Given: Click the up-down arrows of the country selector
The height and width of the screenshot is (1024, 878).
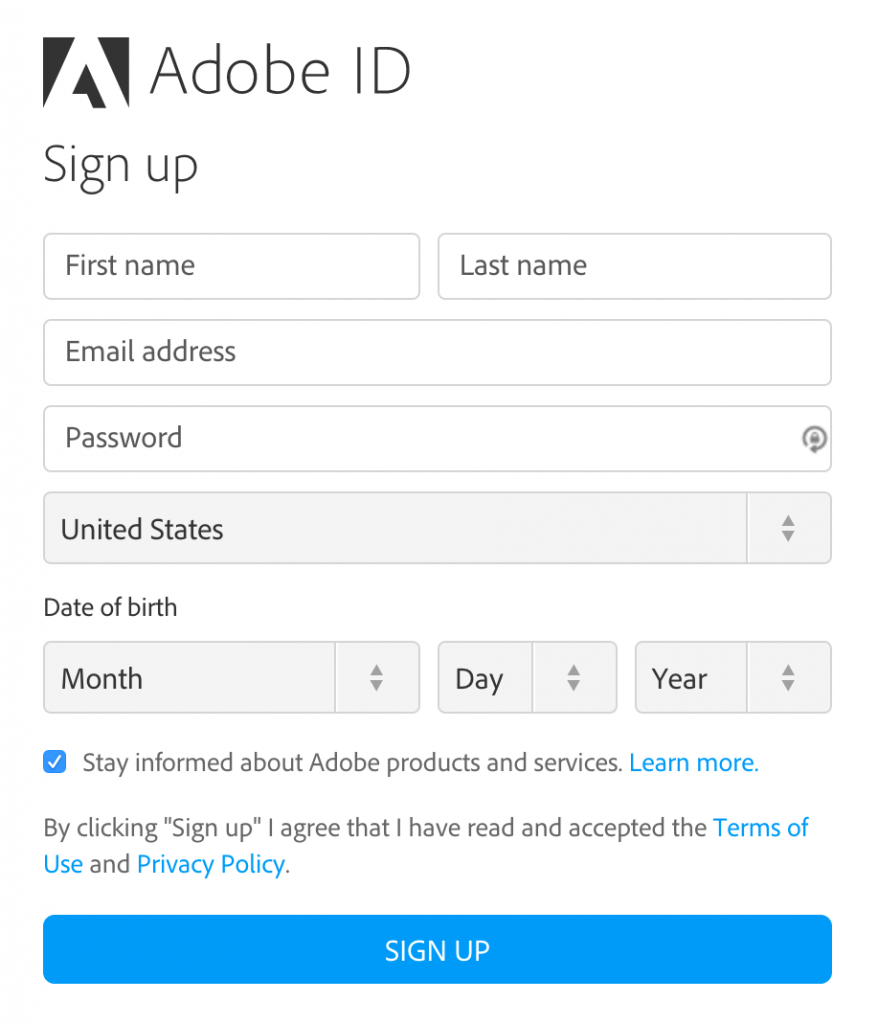Looking at the screenshot, I should click(788, 528).
